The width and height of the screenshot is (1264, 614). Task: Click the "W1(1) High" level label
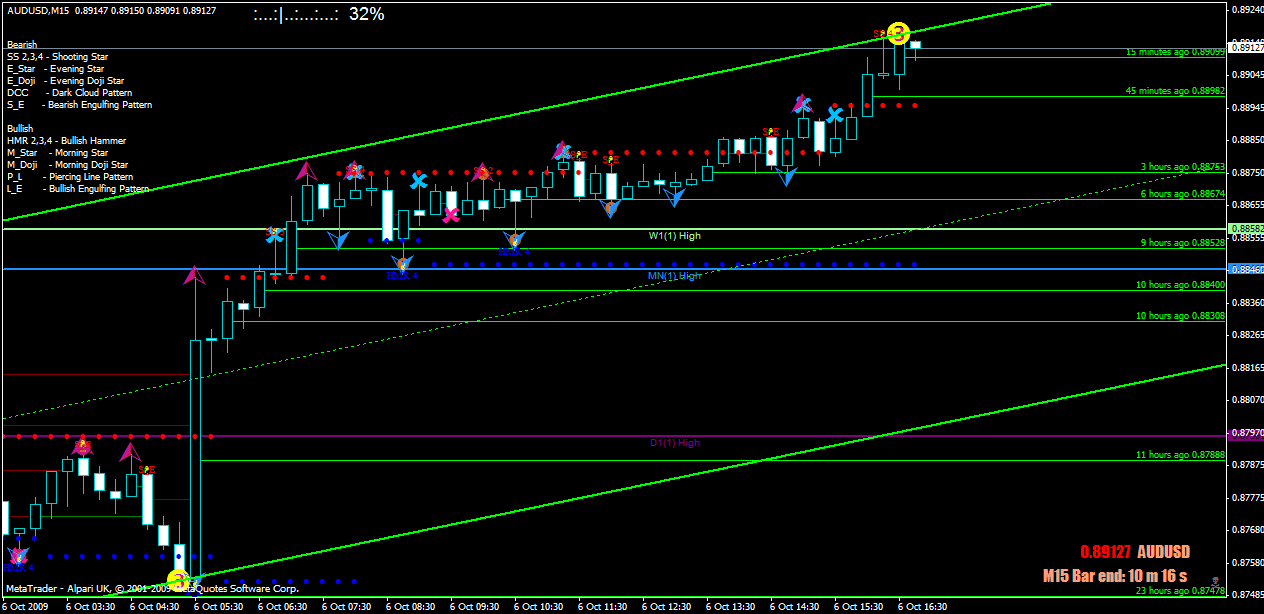click(674, 236)
